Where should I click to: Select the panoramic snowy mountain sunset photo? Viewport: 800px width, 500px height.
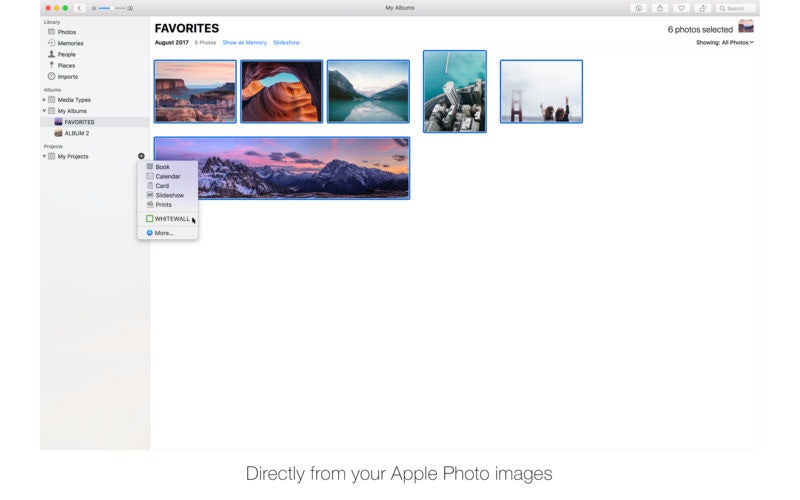[282, 168]
